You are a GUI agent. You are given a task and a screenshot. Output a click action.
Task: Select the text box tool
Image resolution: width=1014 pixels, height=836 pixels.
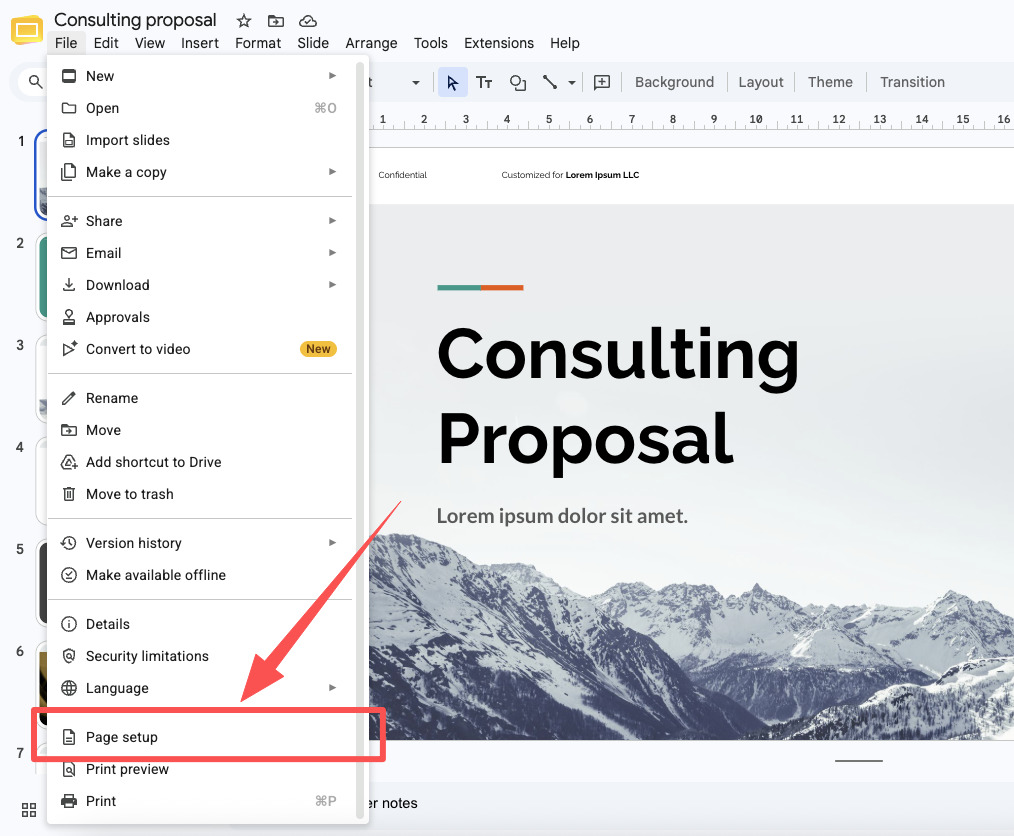484,82
